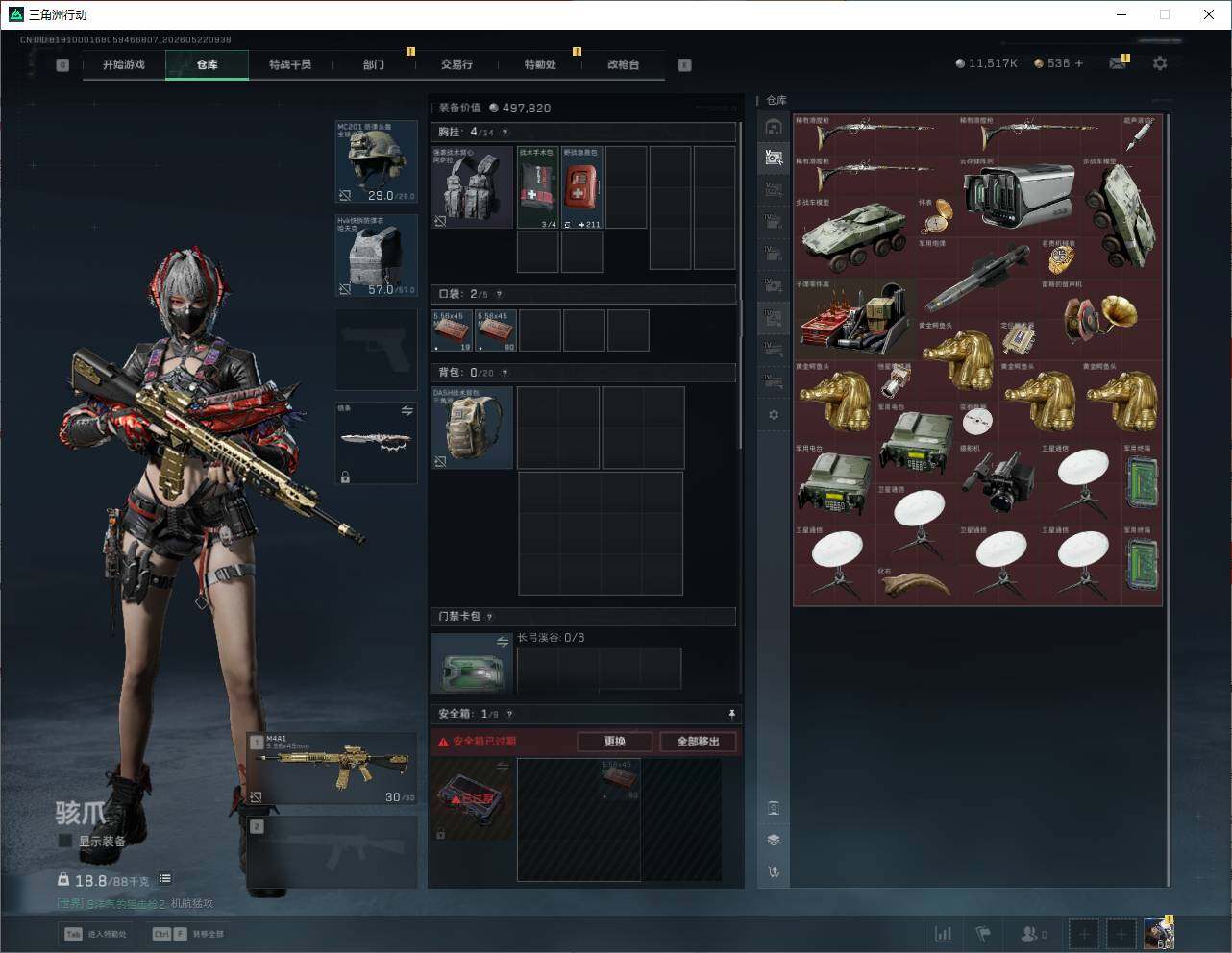Select the 5.56x45 ammo stack of 60
The height and width of the screenshot is (953, 1232).
pyautogui.click(x=496, y=330)
